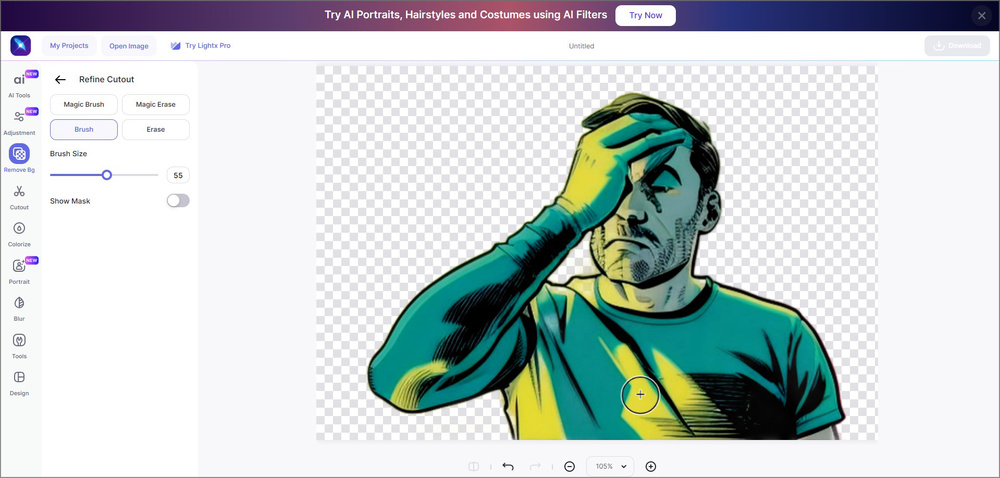1000x478 pixels.
Task: Click the Open Image tab
Action: (x=128, y=46)
